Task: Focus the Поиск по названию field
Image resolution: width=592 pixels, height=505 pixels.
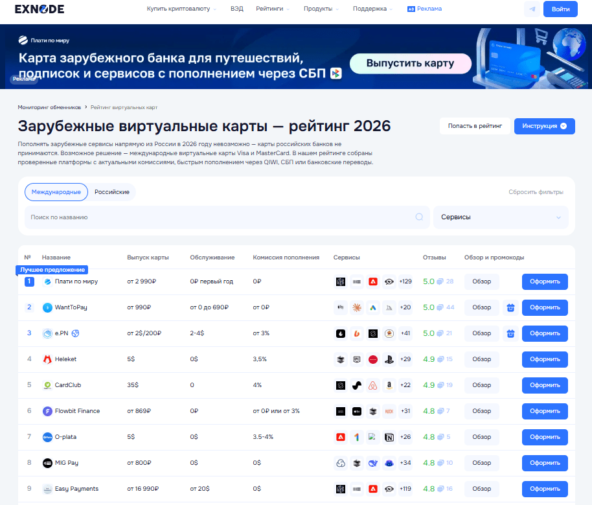Action: (227, 217)
